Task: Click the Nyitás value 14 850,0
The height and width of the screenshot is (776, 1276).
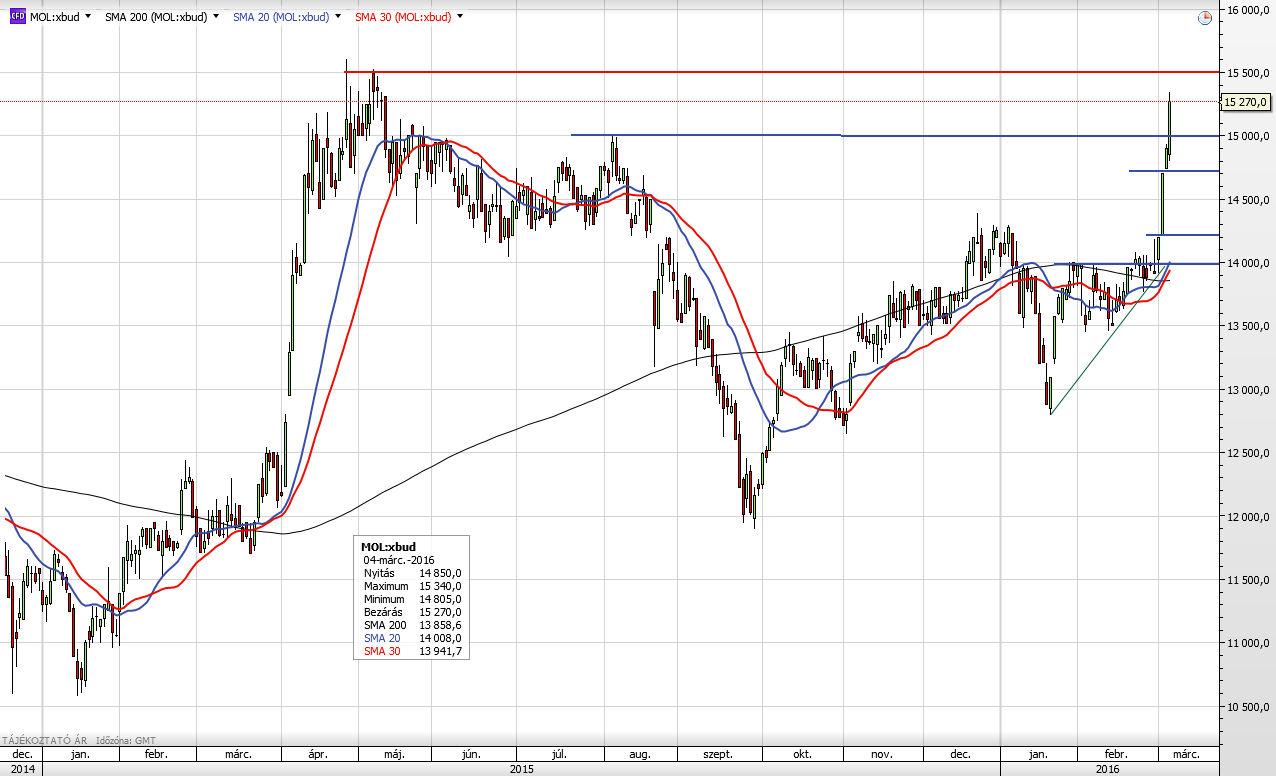Action: tap(440, 573)
